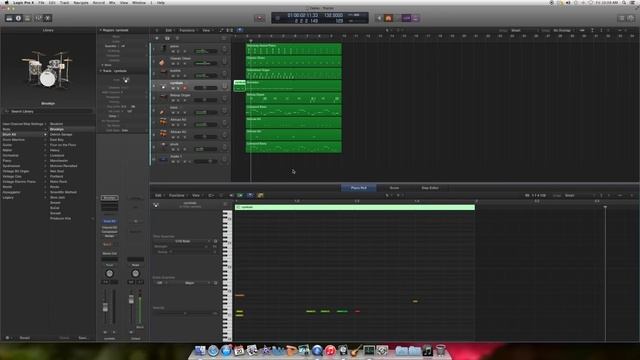Image resolution: width=640 pixels, height=360 pixels.
Task: Add a new track with plus button
Action: (x=157, y=38)
